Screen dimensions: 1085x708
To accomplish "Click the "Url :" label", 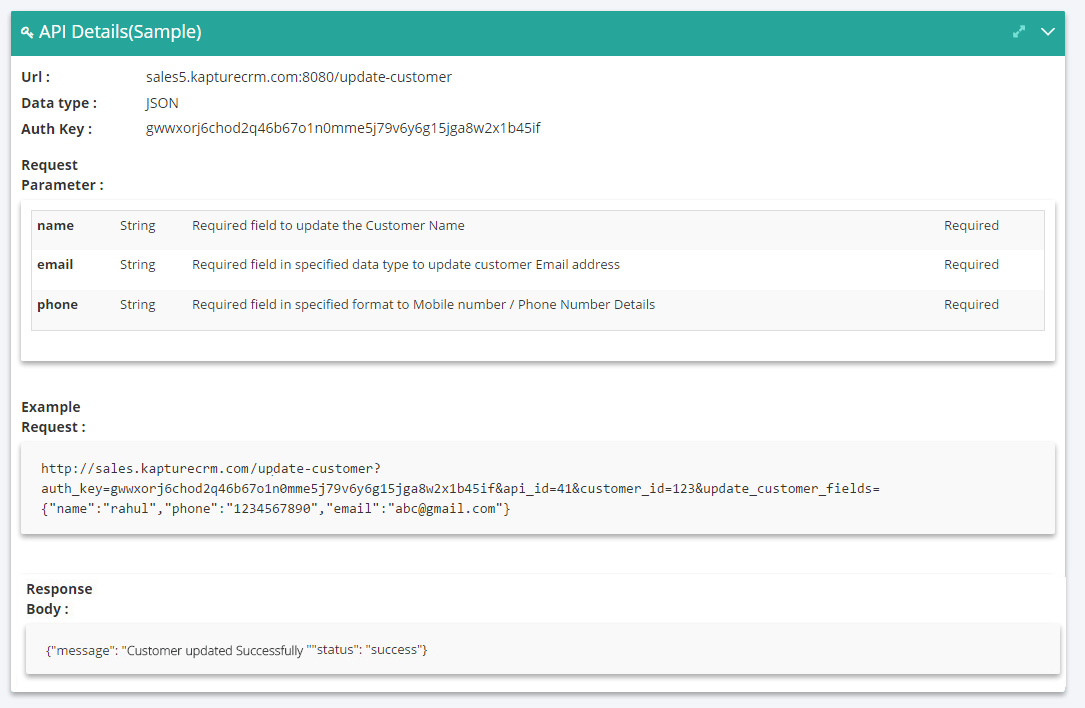I will click(x=35, y=77).
